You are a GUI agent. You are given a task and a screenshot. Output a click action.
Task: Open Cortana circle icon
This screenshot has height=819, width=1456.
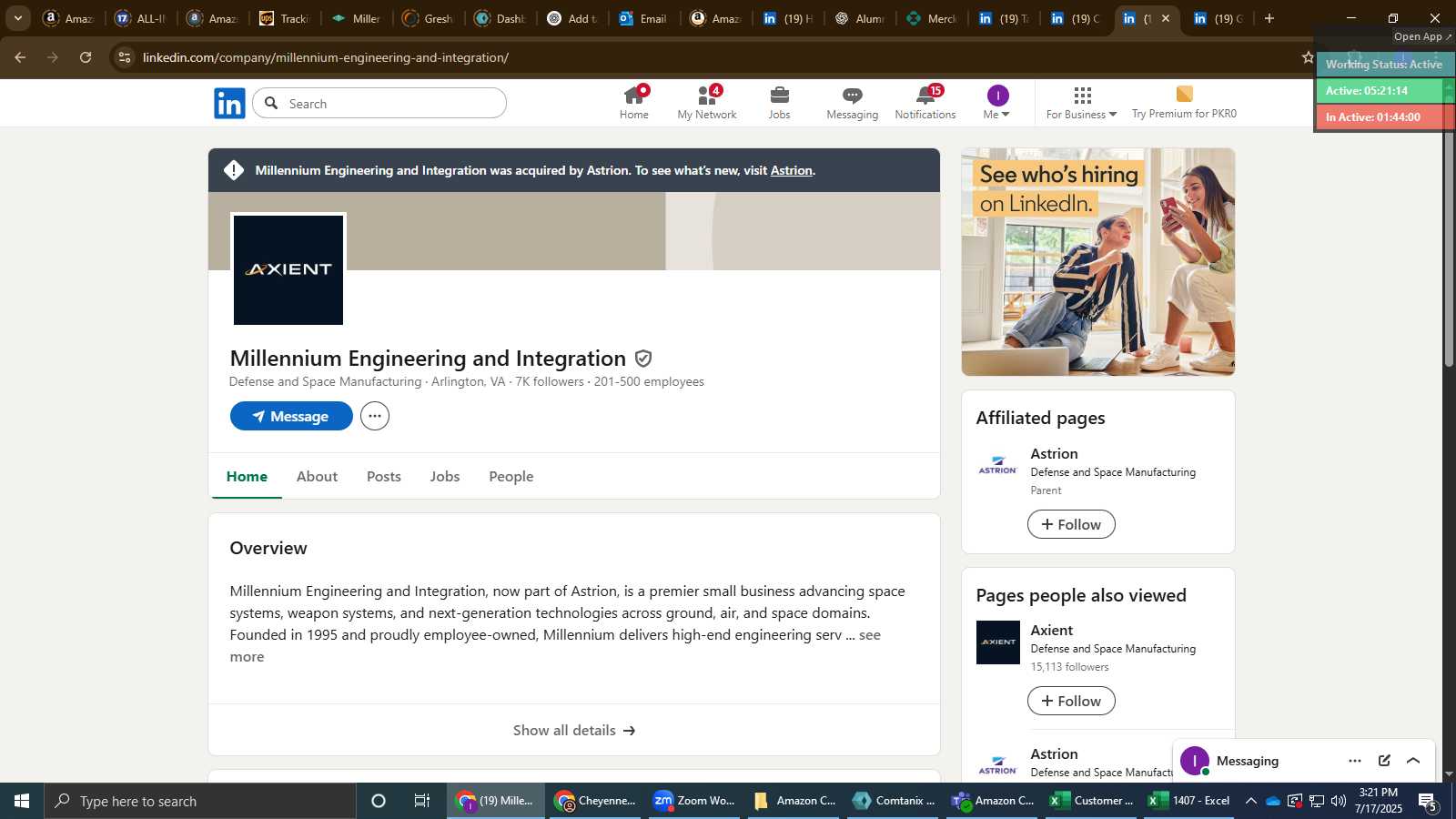click(x=379, y=801)
